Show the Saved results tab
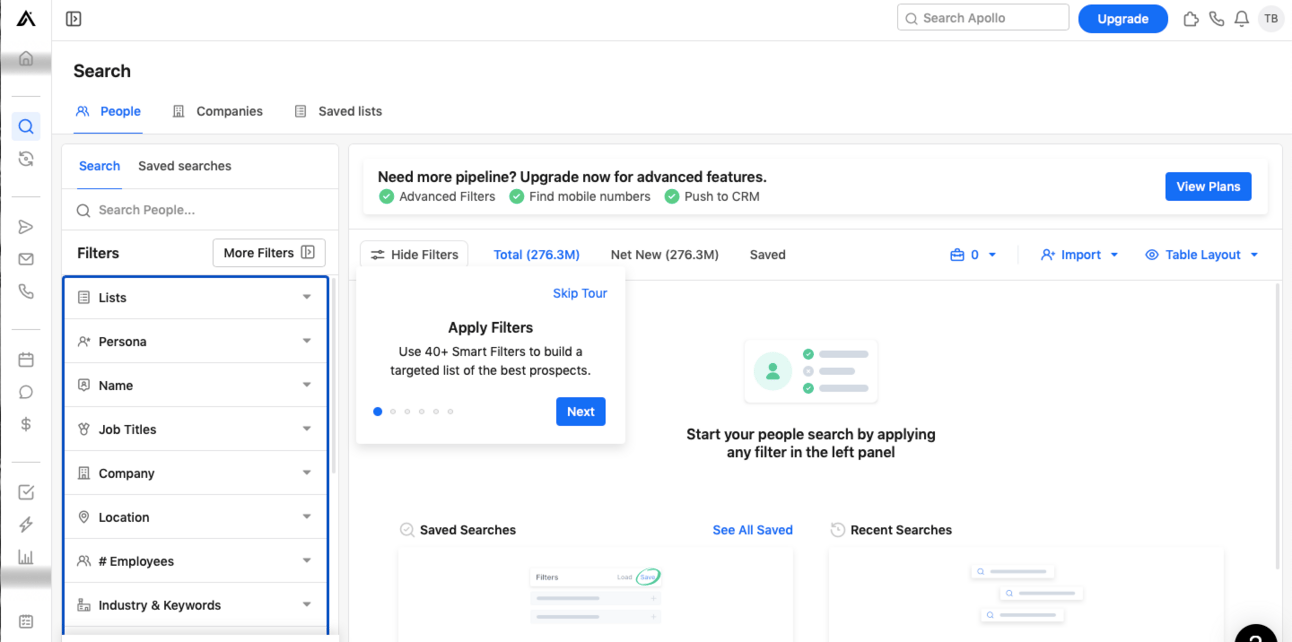 point(768,255)
